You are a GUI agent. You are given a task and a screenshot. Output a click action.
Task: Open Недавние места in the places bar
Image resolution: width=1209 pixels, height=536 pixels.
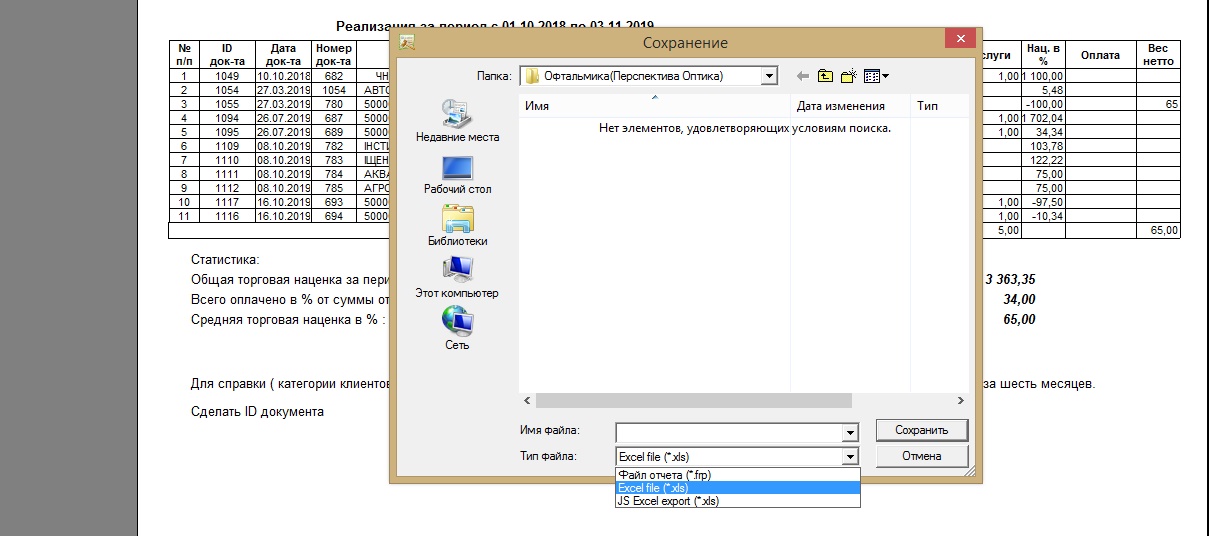coord(457,120)
